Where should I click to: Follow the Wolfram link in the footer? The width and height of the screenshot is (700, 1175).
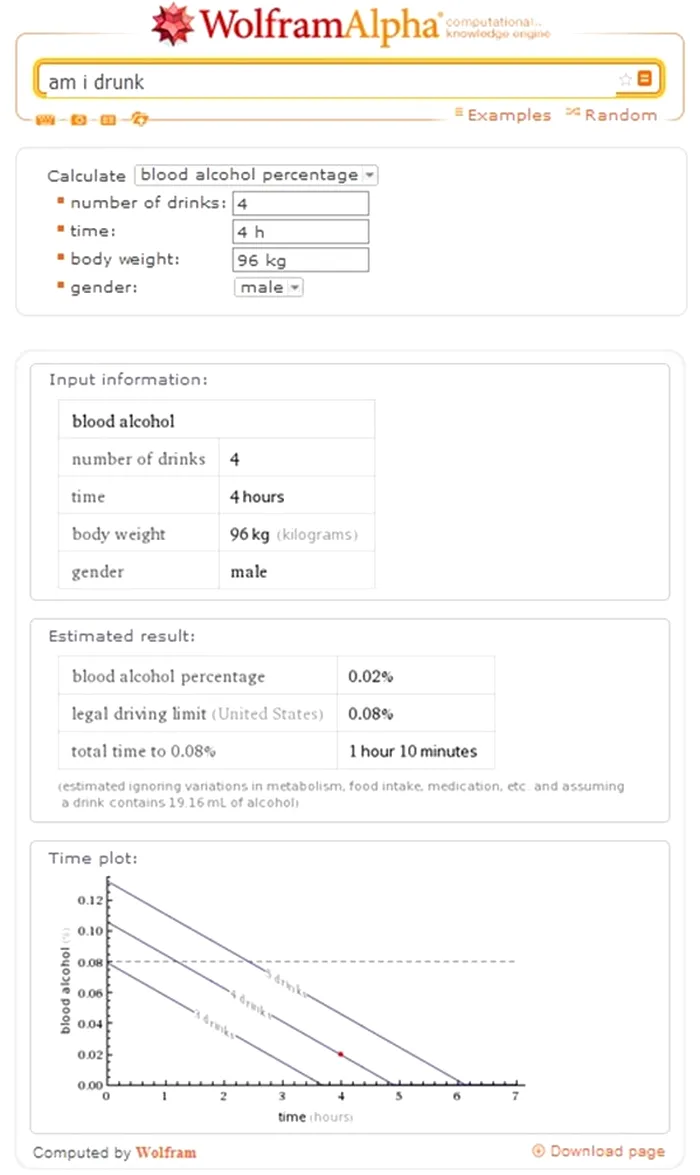point(166,1152)
